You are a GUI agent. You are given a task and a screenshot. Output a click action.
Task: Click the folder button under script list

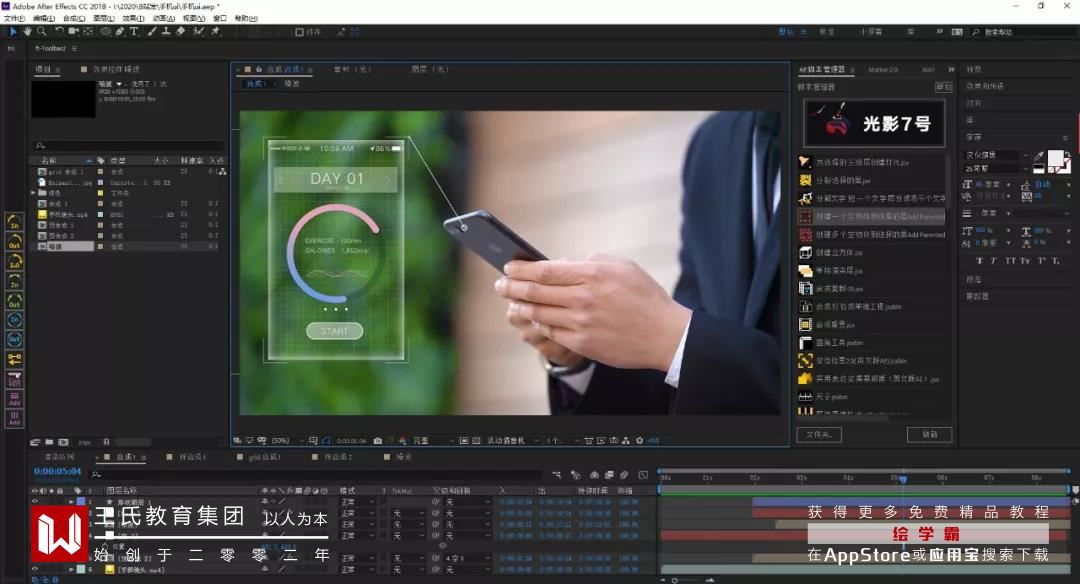click(x=819, y=435)
